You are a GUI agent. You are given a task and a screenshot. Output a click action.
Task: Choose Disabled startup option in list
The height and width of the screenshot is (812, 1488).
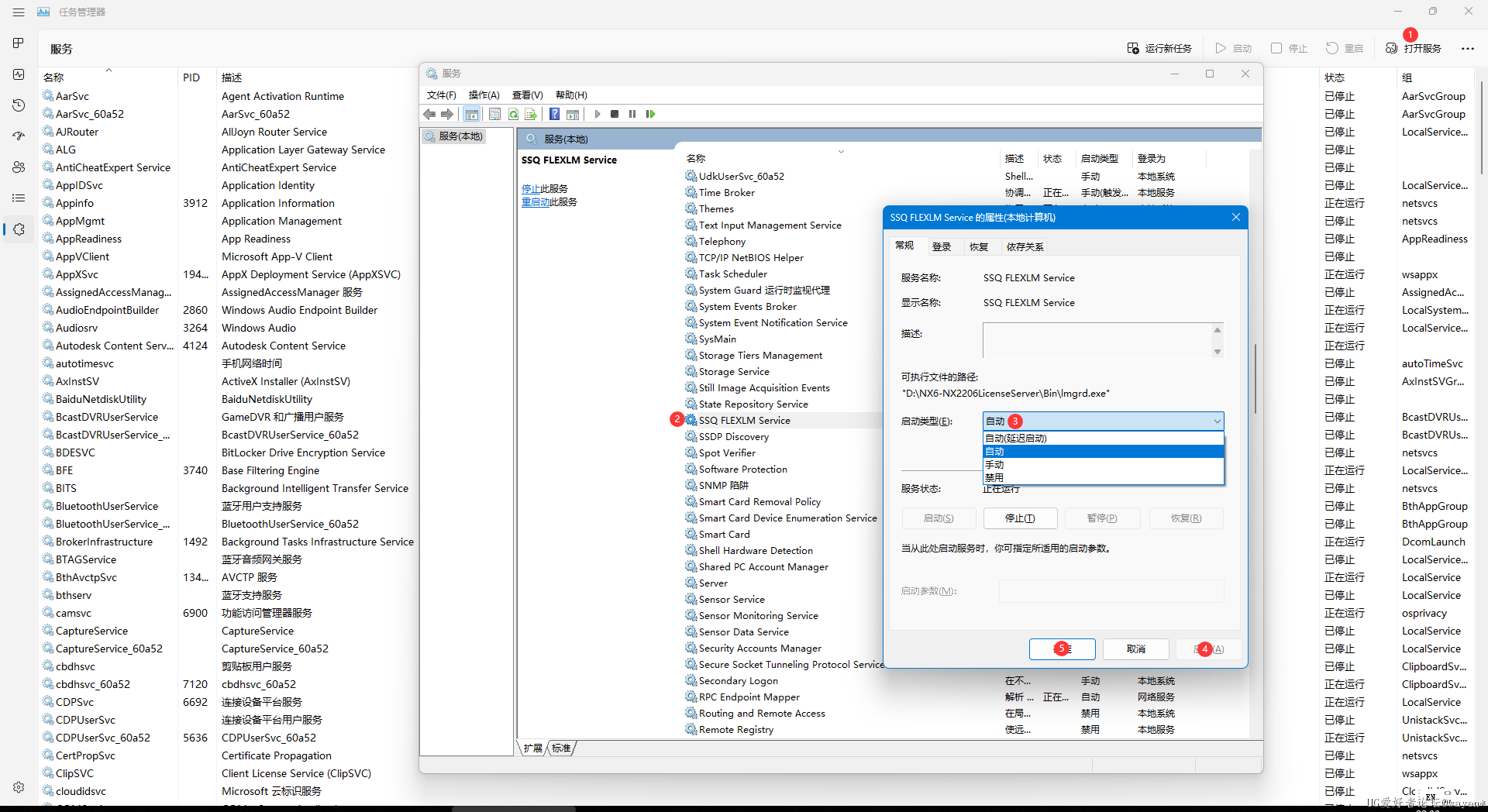pos(1103,477)
